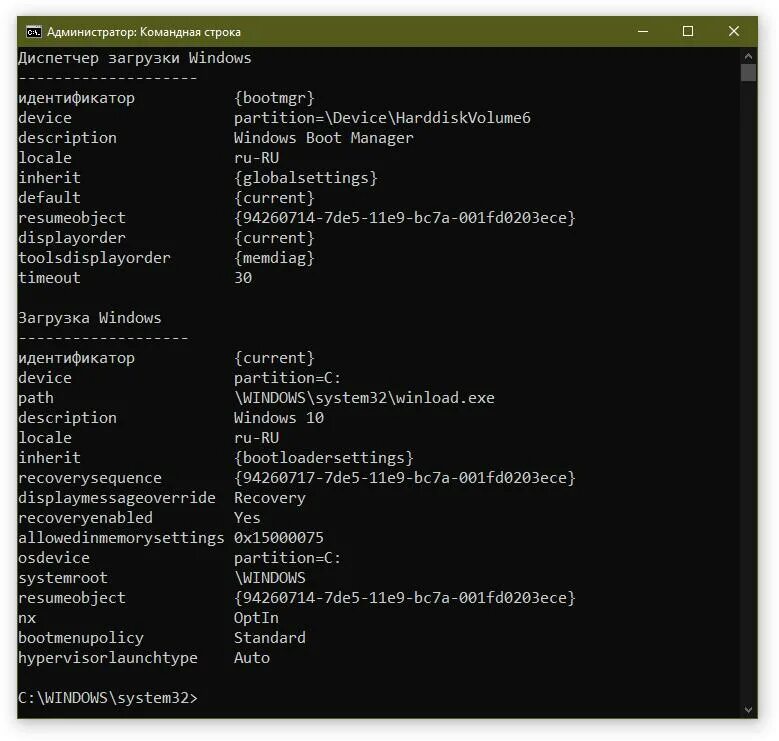Click the 'toolsdisplayorder' label
The height and width of the screenshot is (741, 779).
(x=94, y=258)
